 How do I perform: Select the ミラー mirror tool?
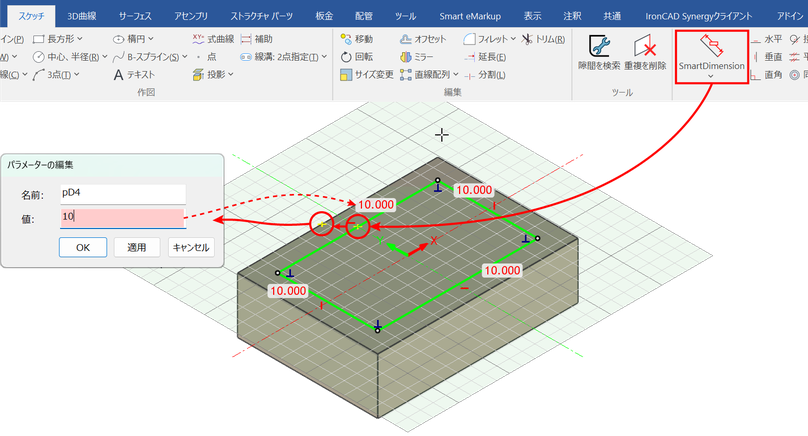[x=417, y=57]
